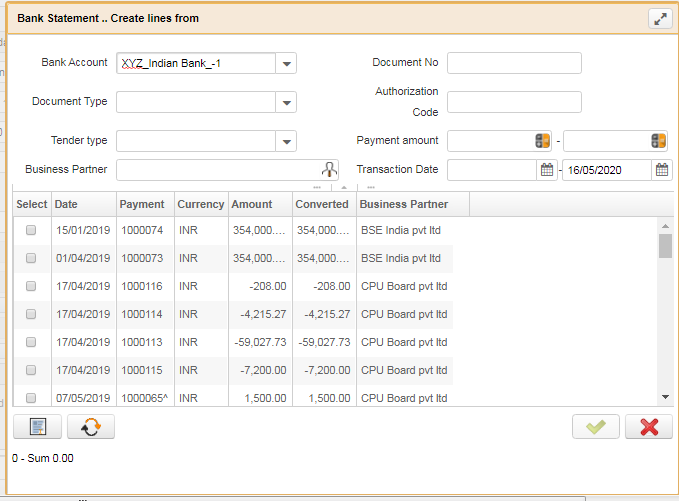The width and height of the screenshot is (679, 501).
Task: Click the INR currency cell for 1000113
Action: point(188,343)
